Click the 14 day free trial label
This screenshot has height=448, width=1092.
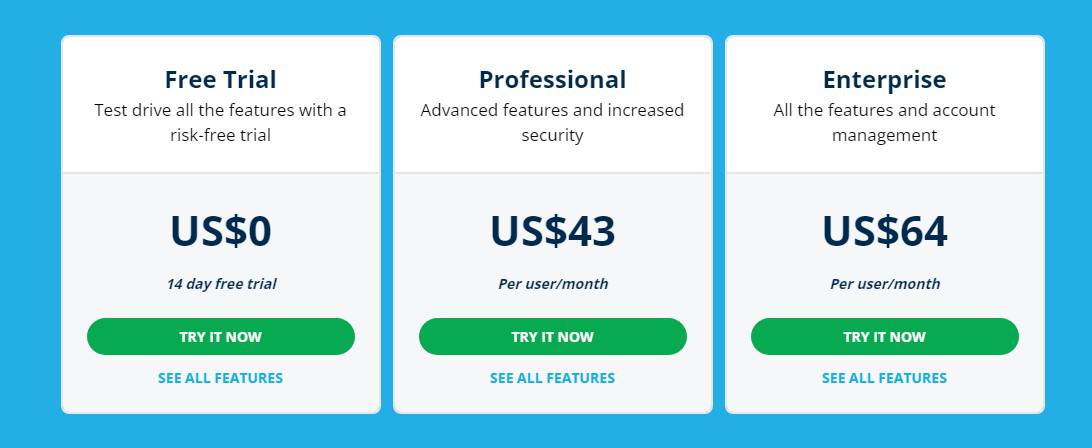[x=221, y=284]
